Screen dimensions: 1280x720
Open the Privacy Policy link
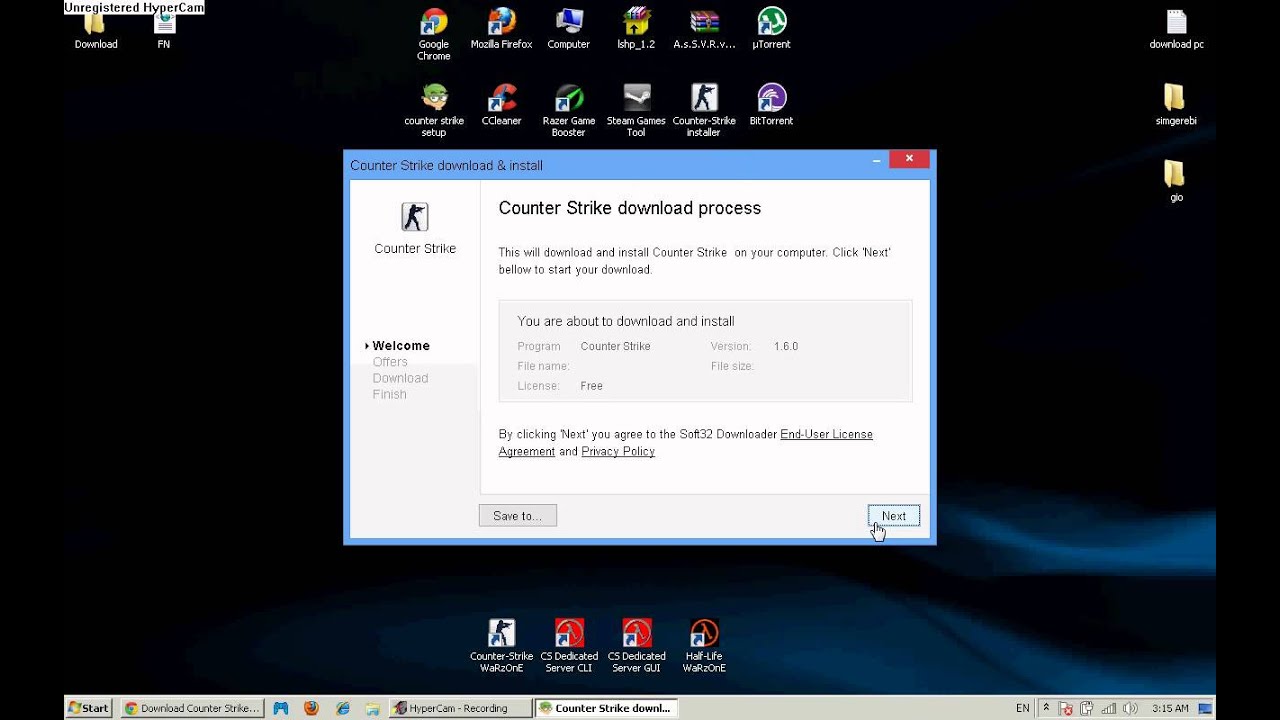[618, 452]
